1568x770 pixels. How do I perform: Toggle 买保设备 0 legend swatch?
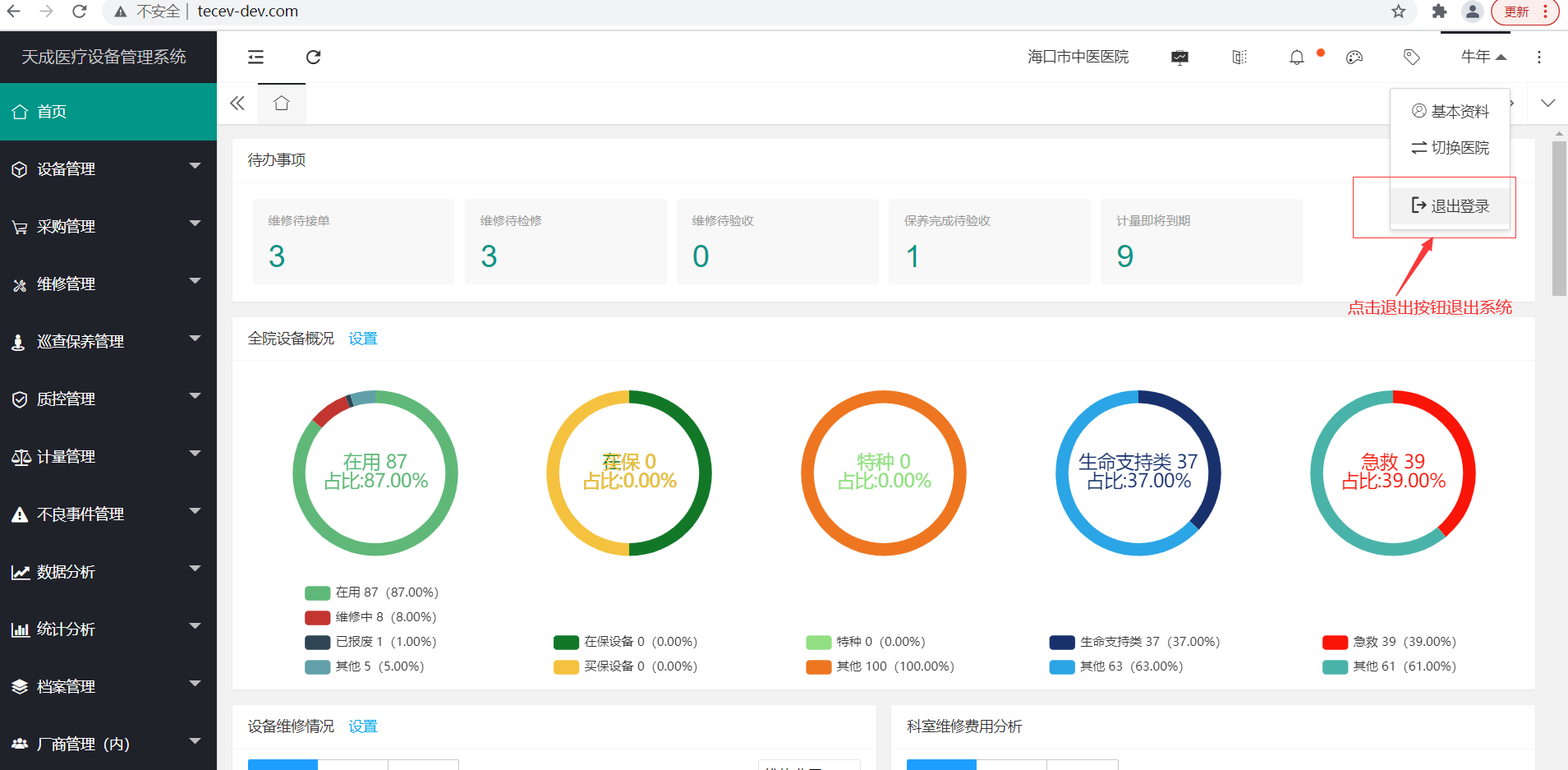566,666
